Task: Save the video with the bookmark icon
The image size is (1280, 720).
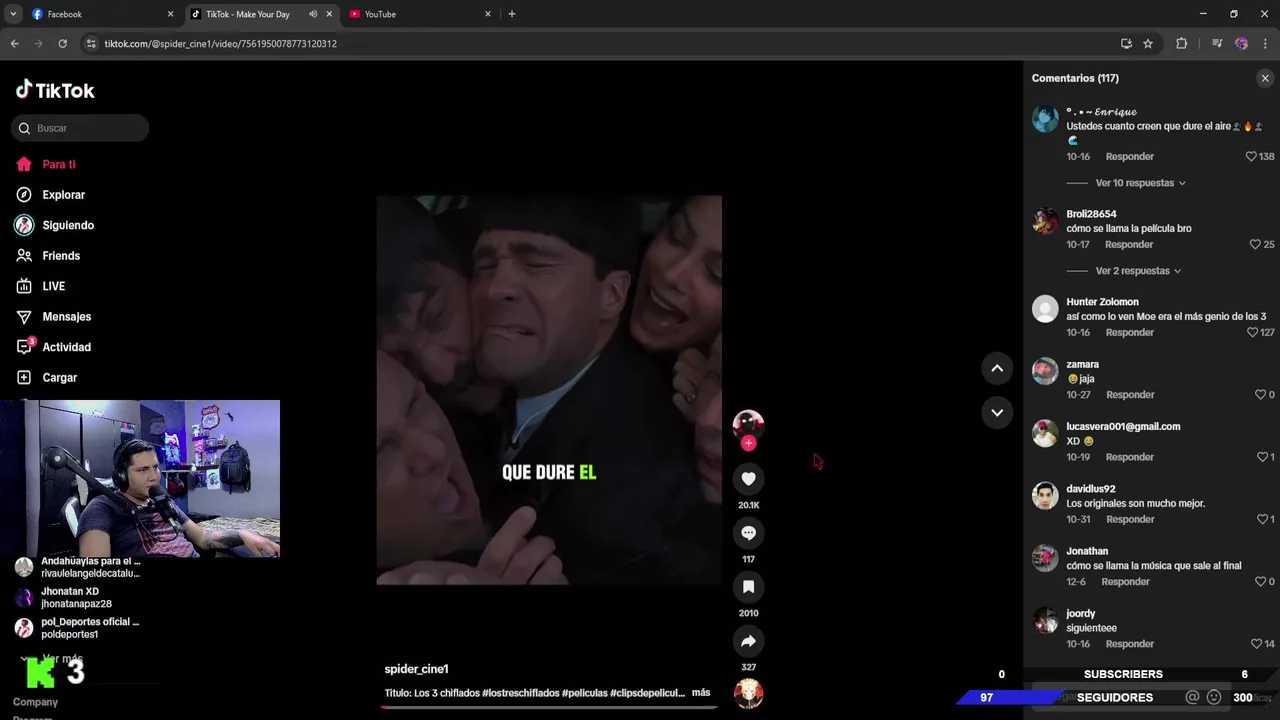Action: (x=748, y=587)
